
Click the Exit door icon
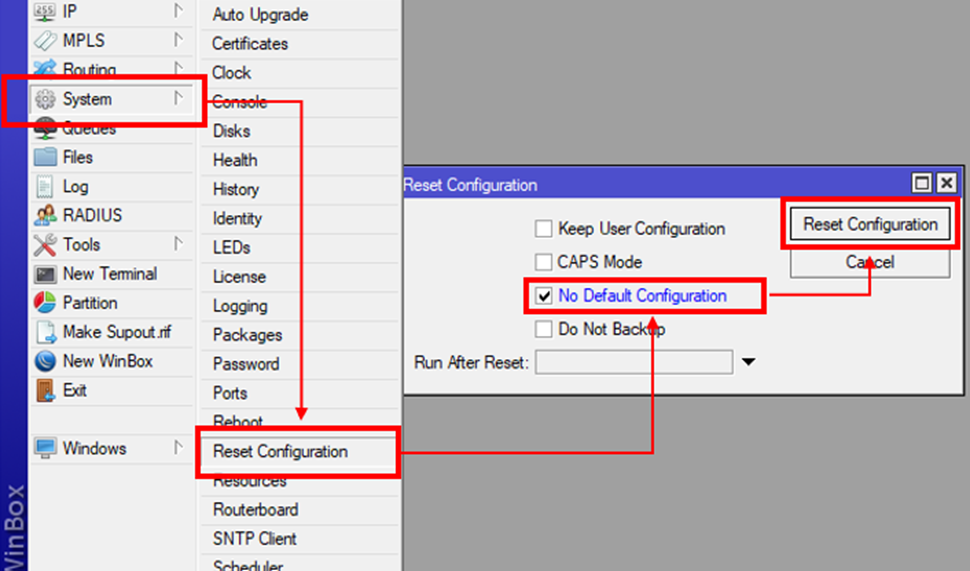click(45, 390)
